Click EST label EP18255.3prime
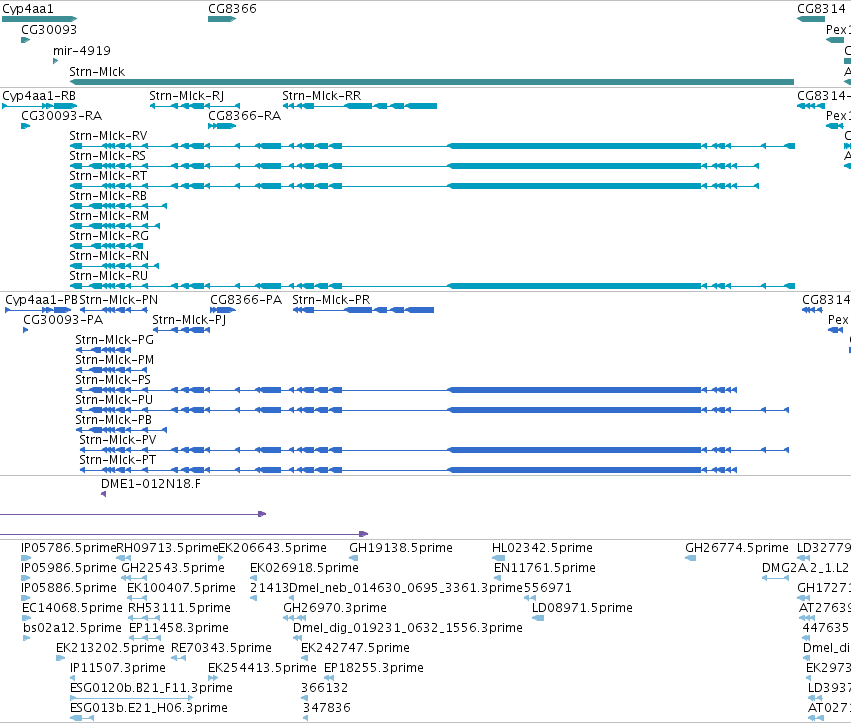The height and width of the screenshot is (723, 851). 374,668
